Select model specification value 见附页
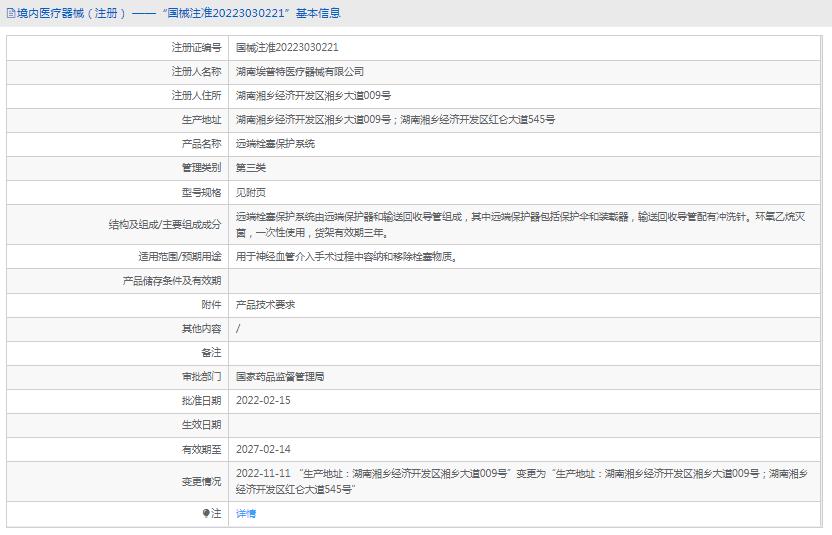 point(251,193)
